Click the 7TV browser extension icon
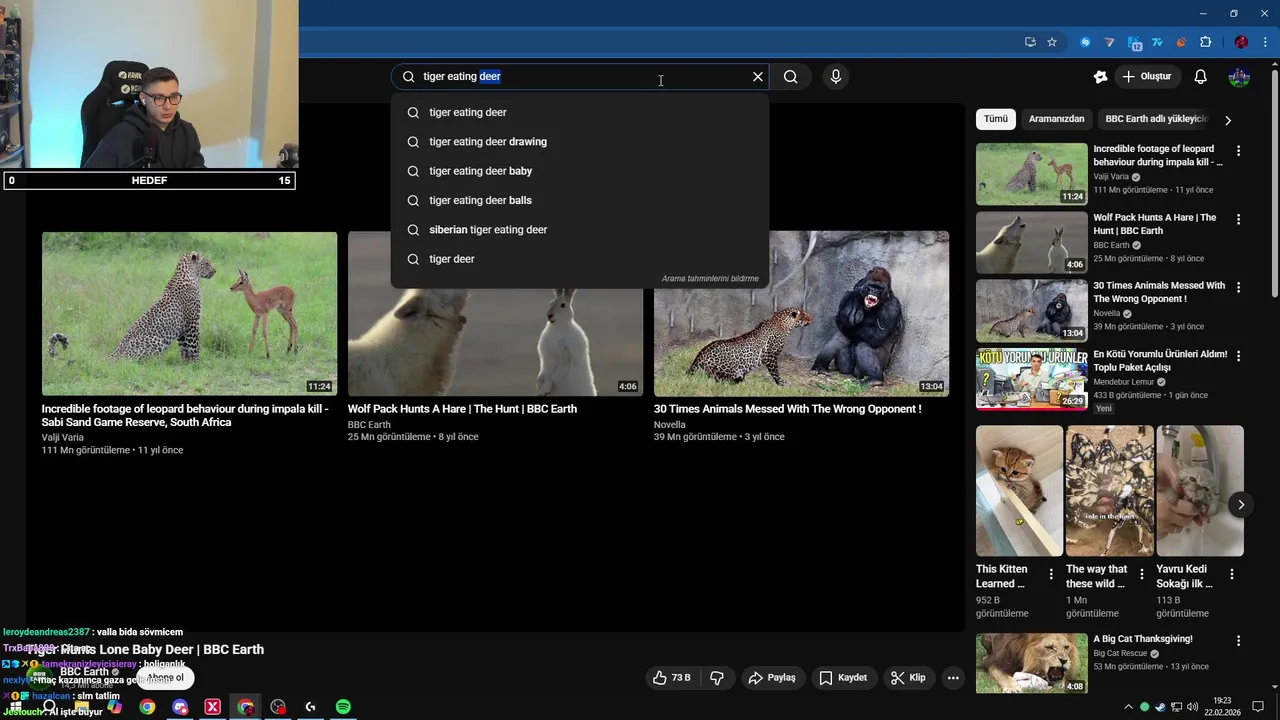Image resolution: width=1280 pixels, height=720 pixels. coord(1157,42)
